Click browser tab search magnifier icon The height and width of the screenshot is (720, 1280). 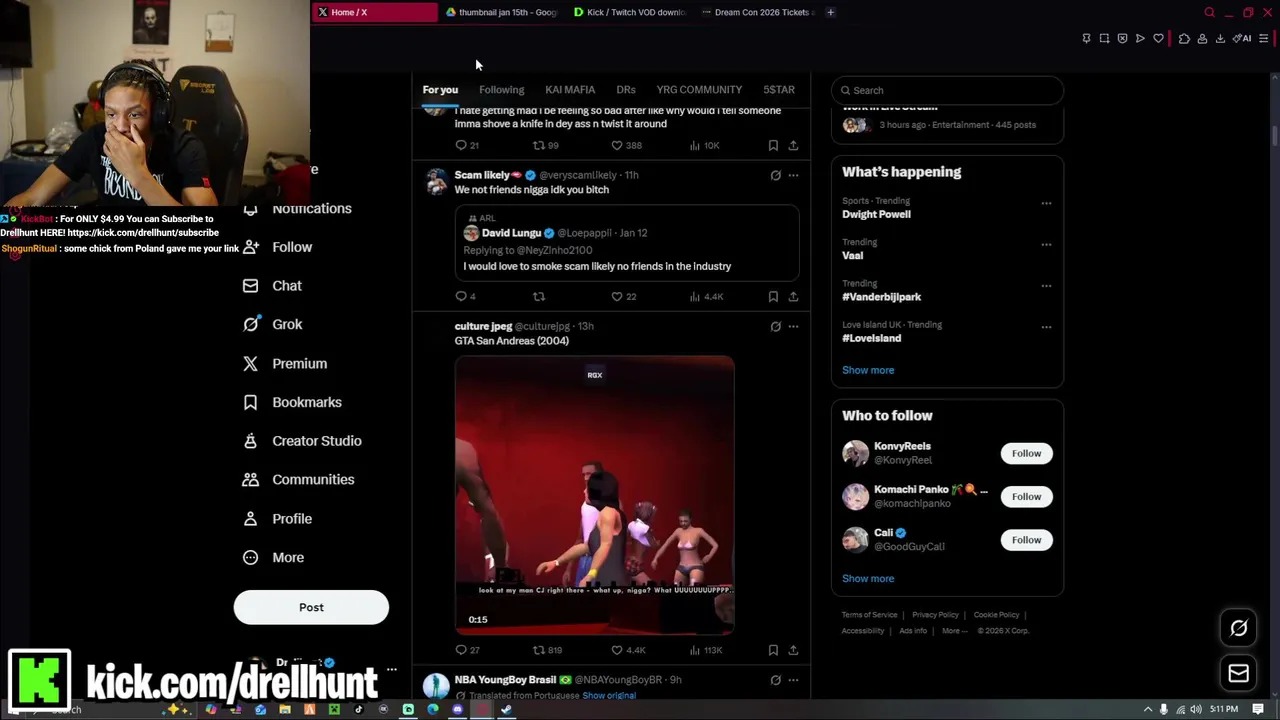point(1209,12)
